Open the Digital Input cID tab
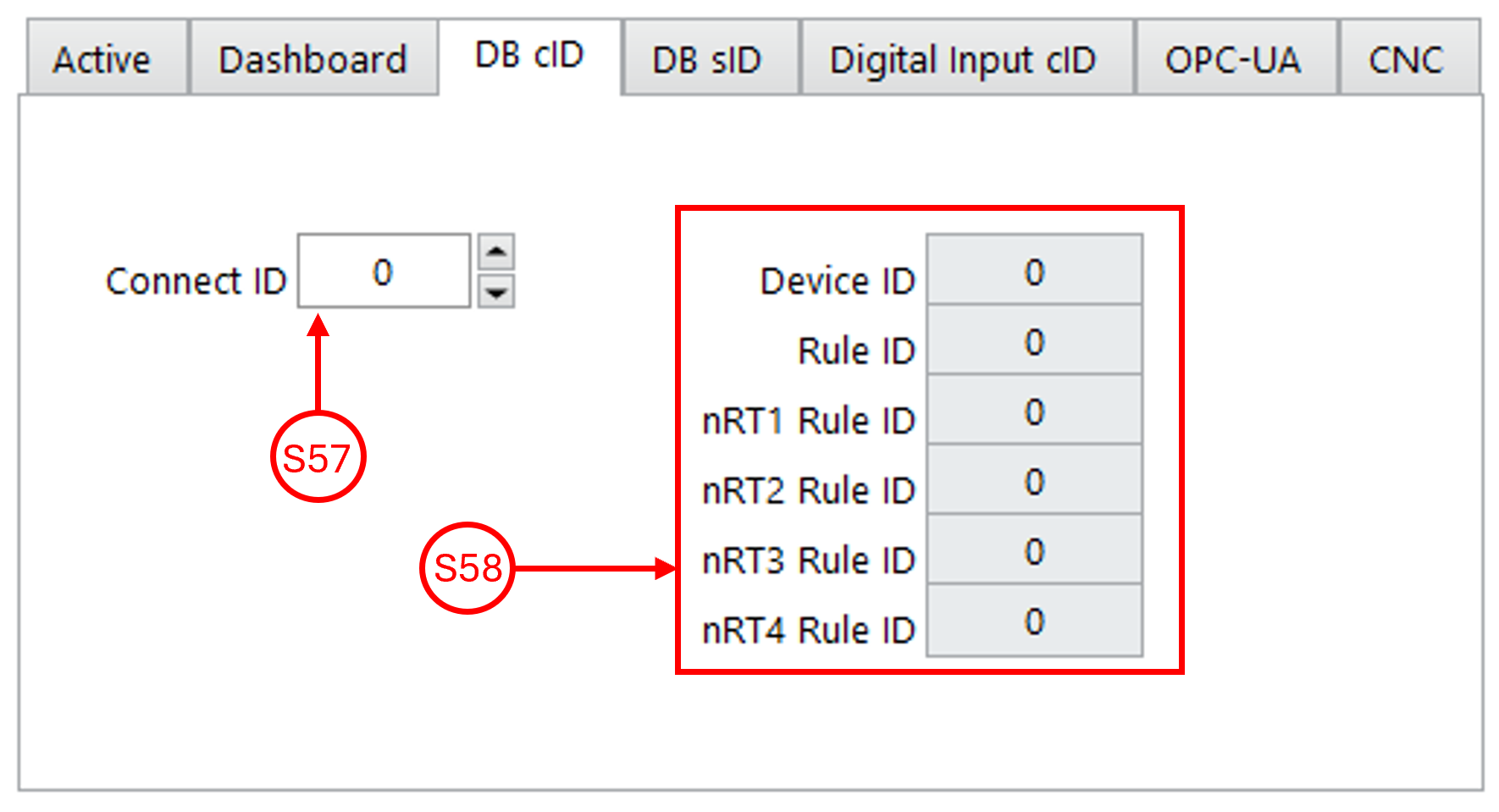The height and width of the screenshot is (812, 1499). tap(963, 59)
